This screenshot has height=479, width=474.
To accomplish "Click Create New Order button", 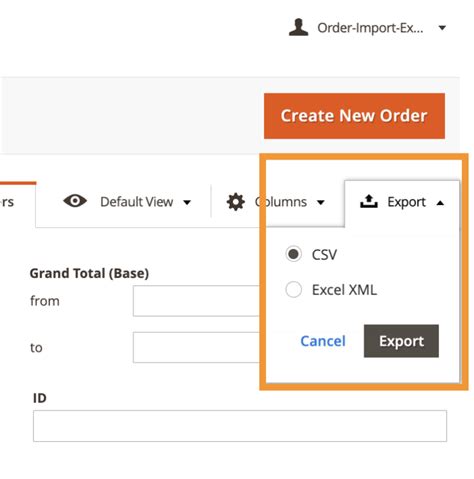I will coord(354,116).
